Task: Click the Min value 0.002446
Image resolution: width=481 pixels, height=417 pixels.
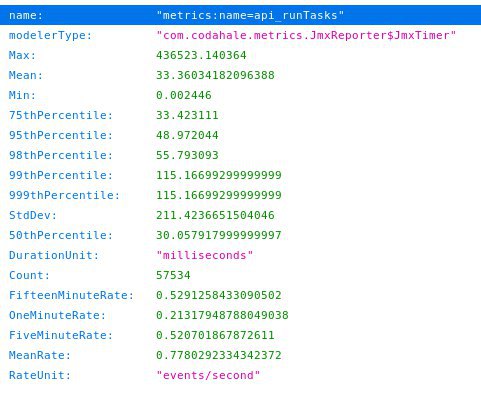Action: [184, 95]
